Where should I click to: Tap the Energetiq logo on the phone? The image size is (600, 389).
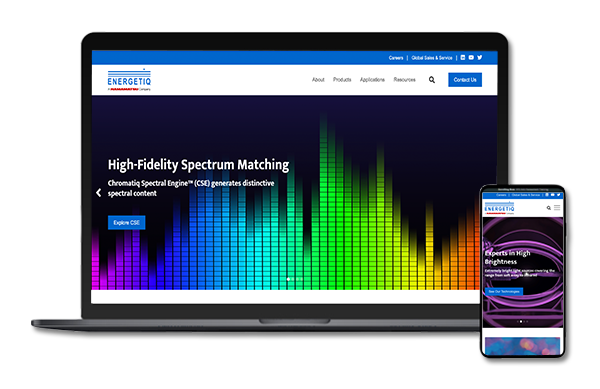[499, 208]
